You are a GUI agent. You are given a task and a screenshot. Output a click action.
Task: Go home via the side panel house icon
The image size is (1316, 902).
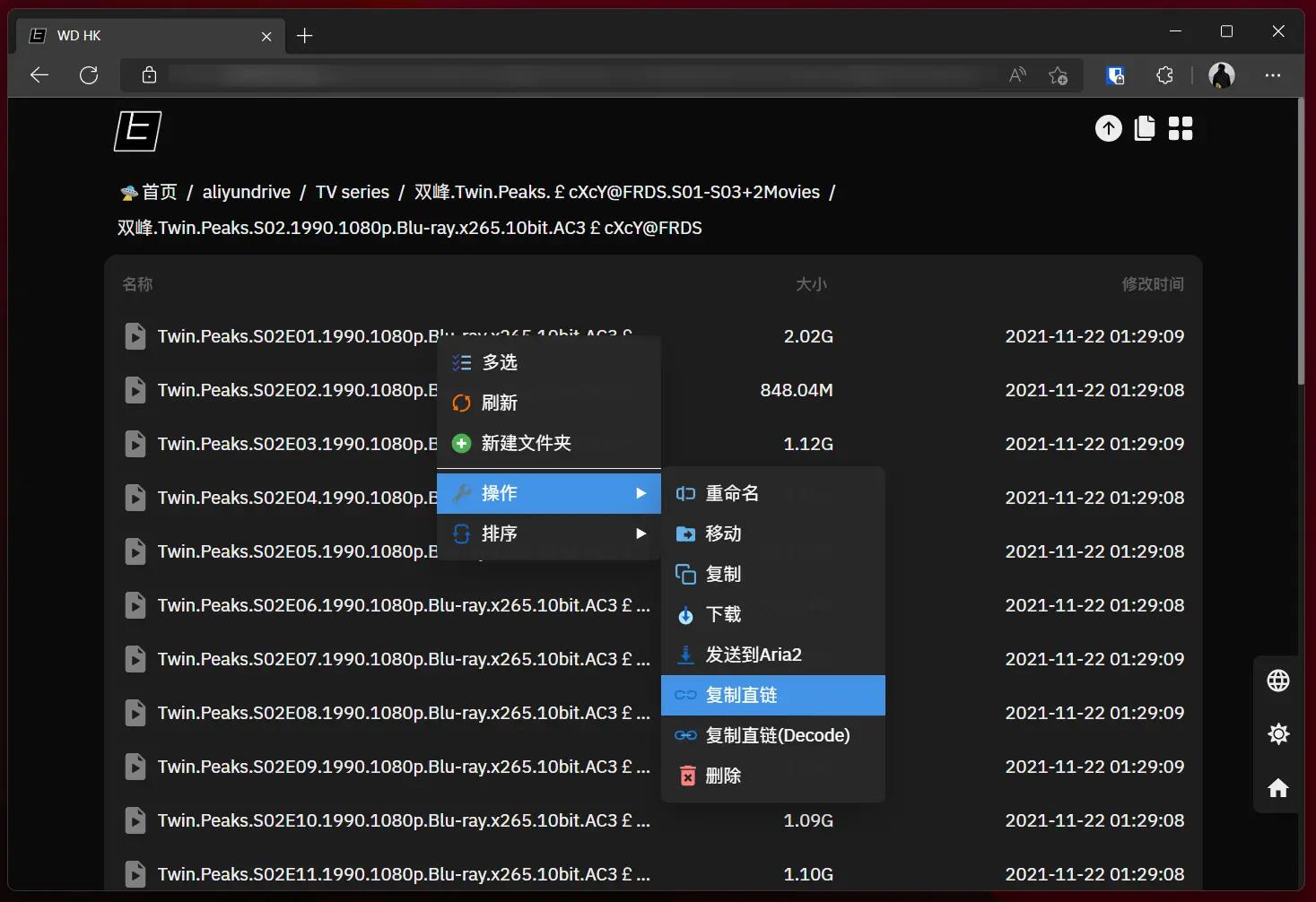1278,788
